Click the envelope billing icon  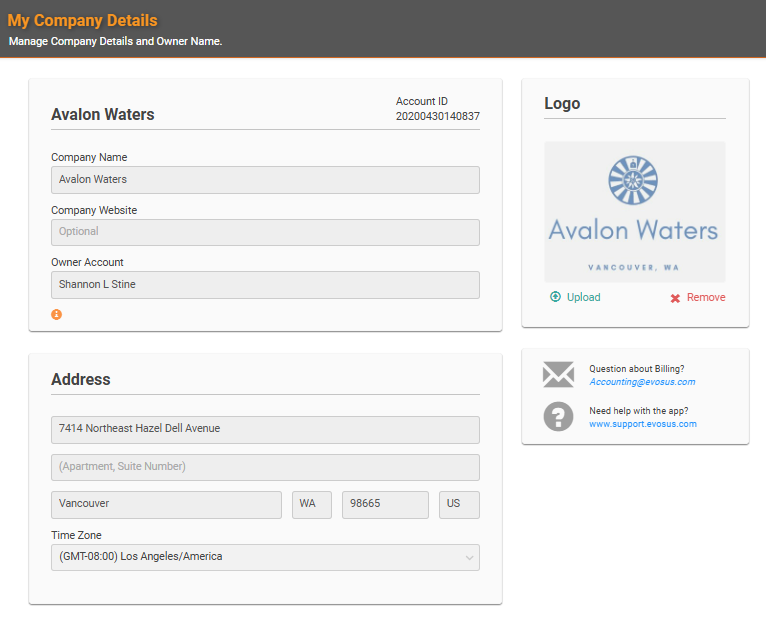(x=558, y=375)
